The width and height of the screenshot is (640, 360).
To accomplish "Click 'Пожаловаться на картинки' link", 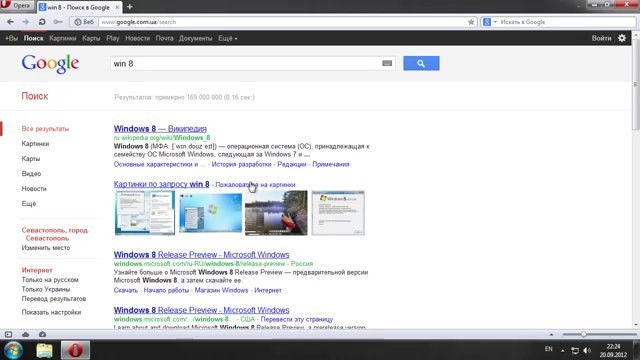I will [255, 185].
